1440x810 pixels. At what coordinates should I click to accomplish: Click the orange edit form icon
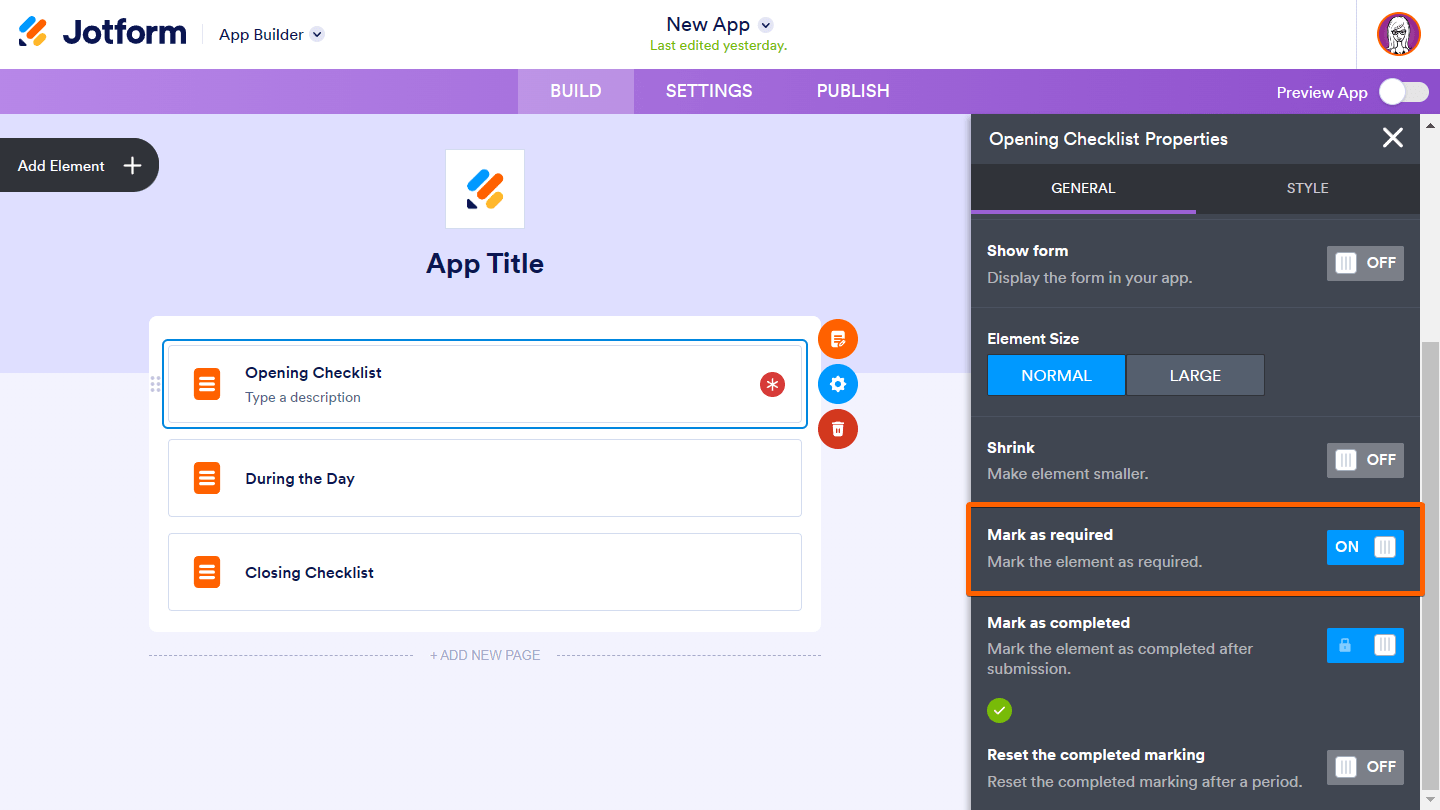pyautogui.click(x=838, y=339)
